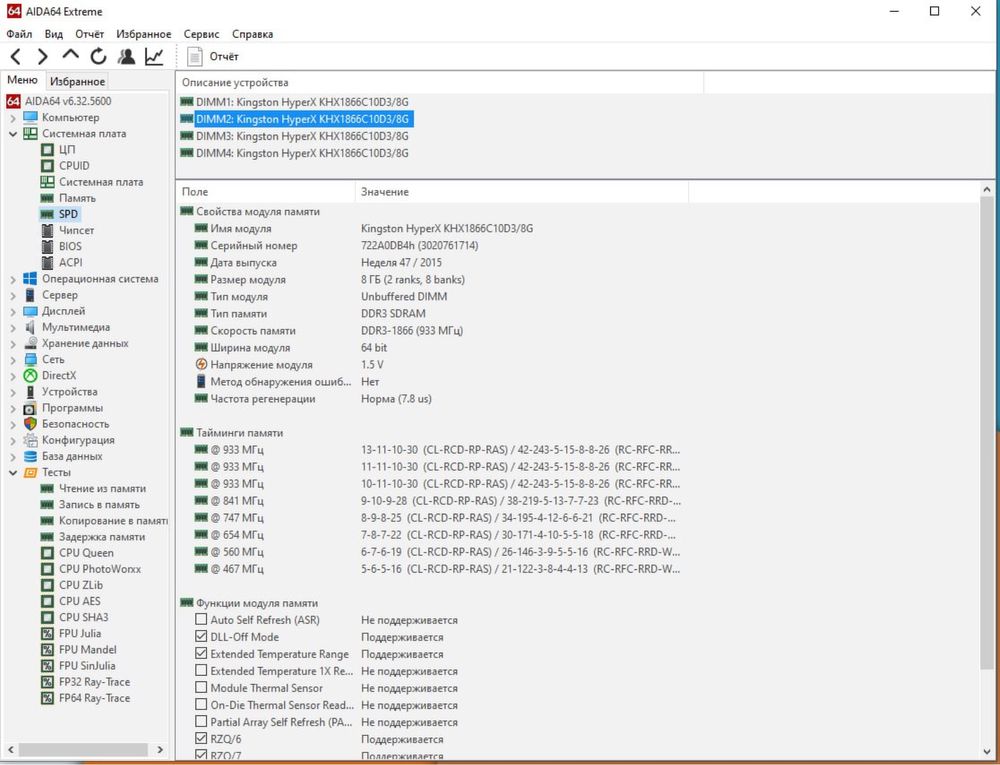Click the Хранение данных storage icon
This screenshot has height=765, width=1000.
[x=30, y=343]
